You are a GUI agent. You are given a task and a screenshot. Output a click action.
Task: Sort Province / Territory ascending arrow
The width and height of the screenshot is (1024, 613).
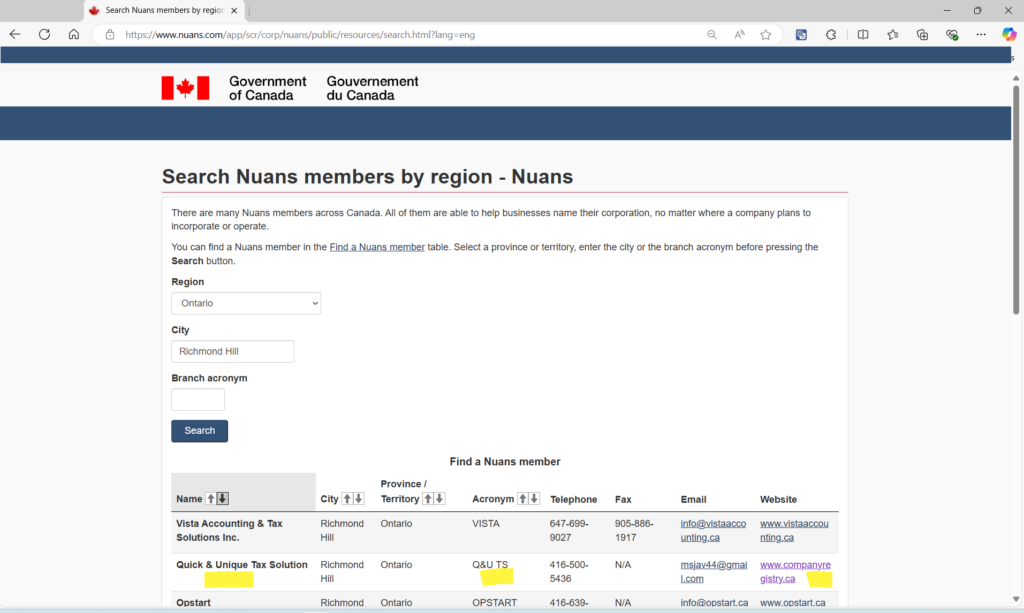tap(428, 499)
